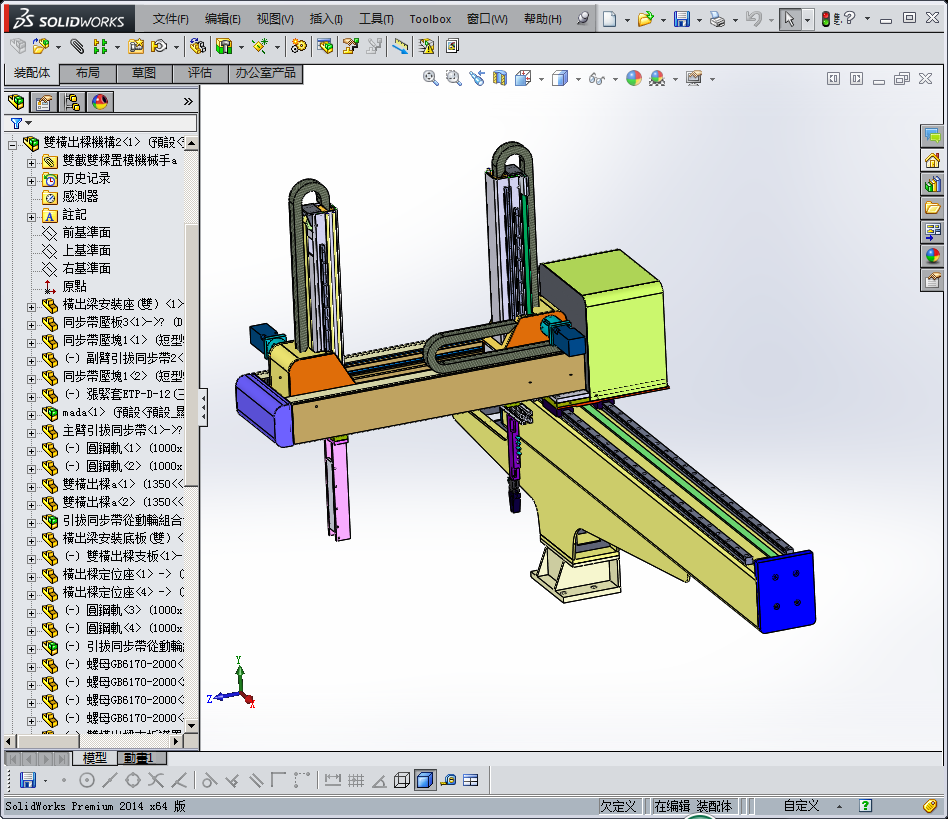
Task: Click the Undo icon
Action: point(753,19)
